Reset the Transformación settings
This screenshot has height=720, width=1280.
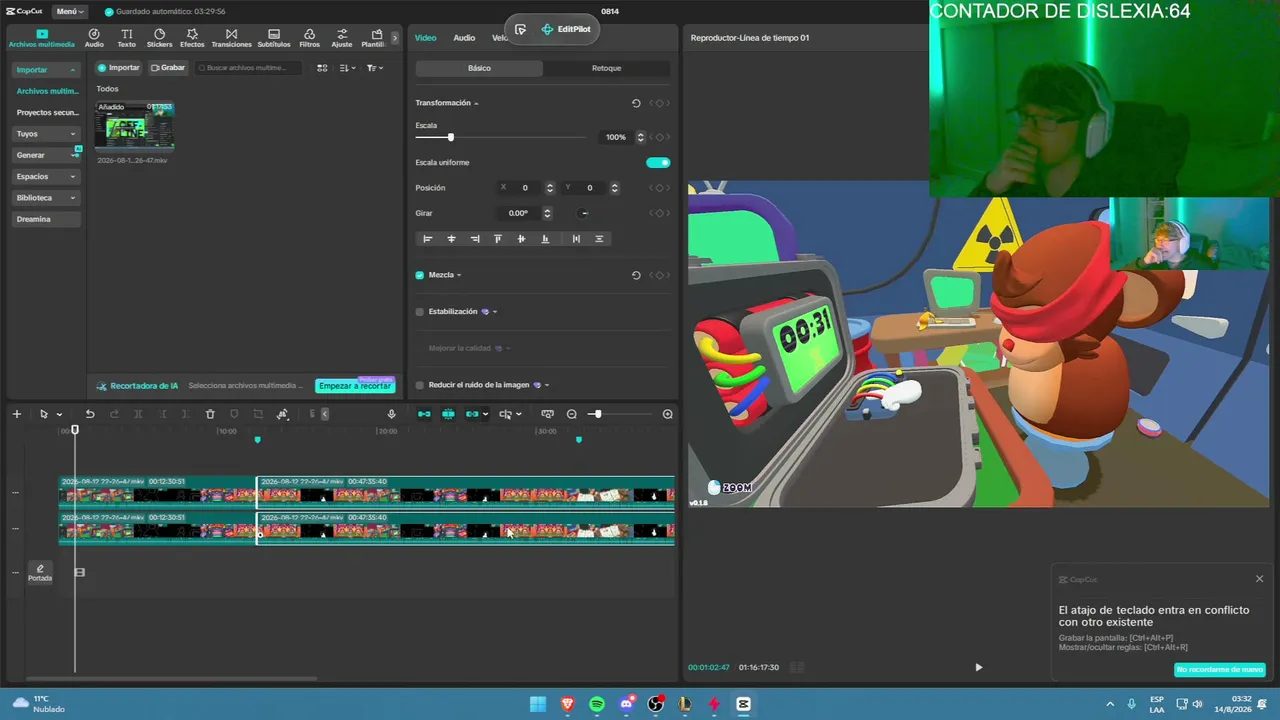(x=636, y=103)
